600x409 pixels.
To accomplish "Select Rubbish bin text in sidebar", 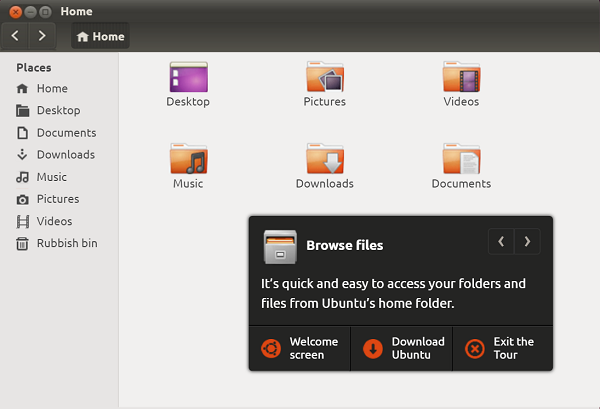I will coord(67,243).
